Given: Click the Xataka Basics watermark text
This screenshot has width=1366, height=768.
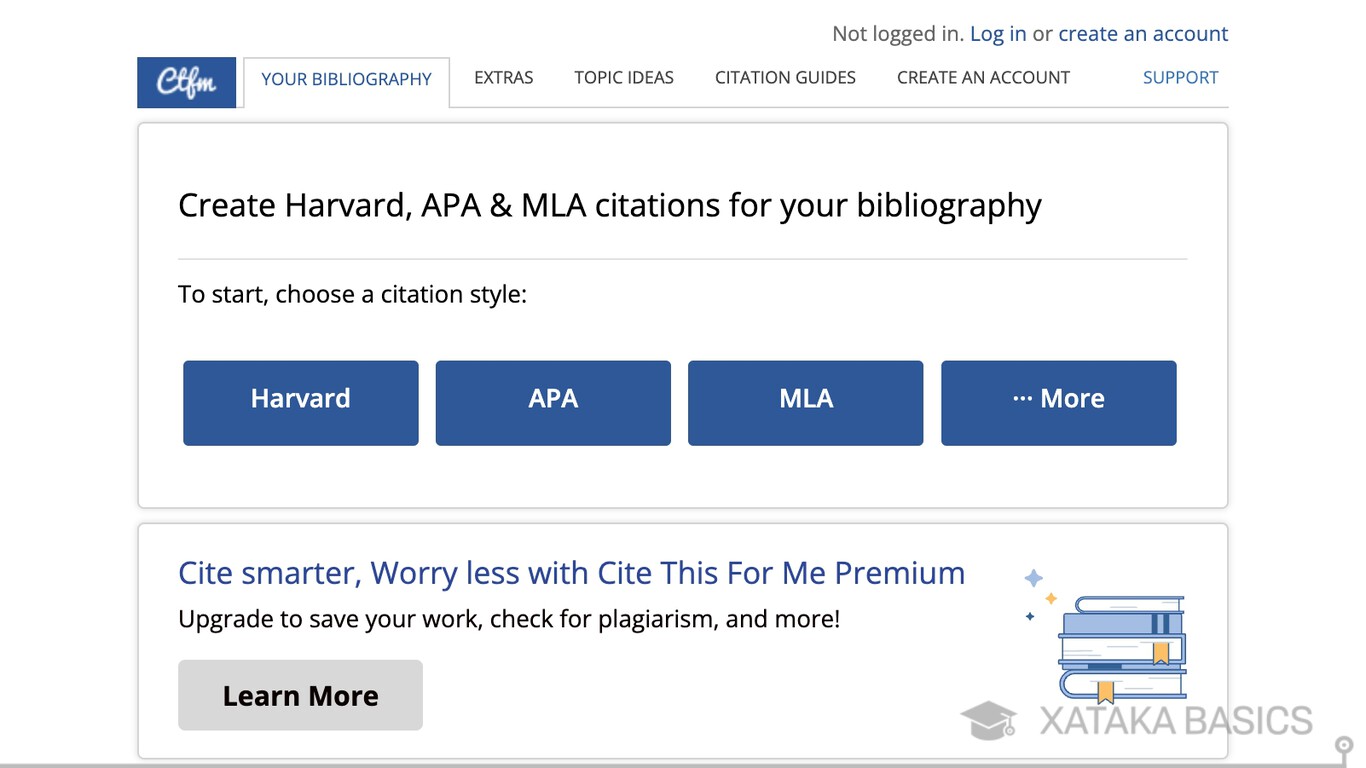Looking at the screenshot, I should 1175,721.
